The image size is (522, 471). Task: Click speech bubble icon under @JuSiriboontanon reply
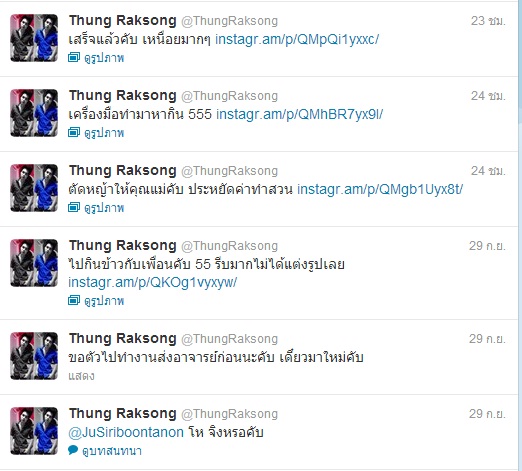(x=73, y=450)
